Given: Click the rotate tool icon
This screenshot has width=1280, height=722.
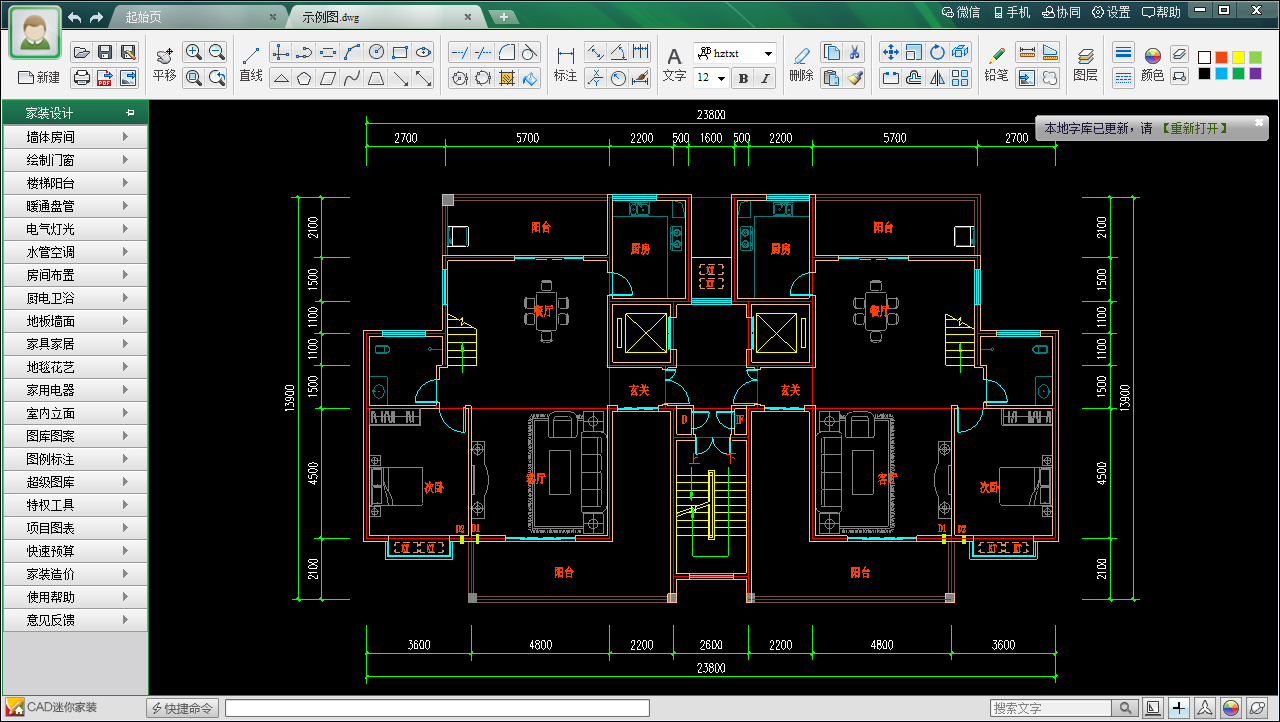Looking at the screenshot, I should pos(937,52).
